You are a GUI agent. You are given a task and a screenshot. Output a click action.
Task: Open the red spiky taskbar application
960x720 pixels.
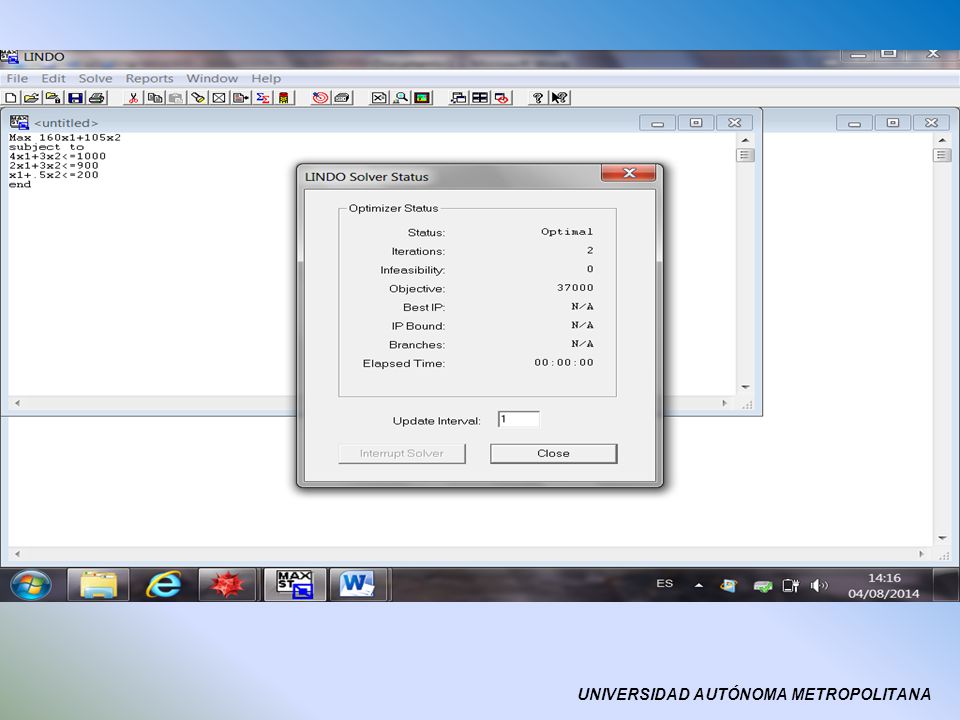227,585
